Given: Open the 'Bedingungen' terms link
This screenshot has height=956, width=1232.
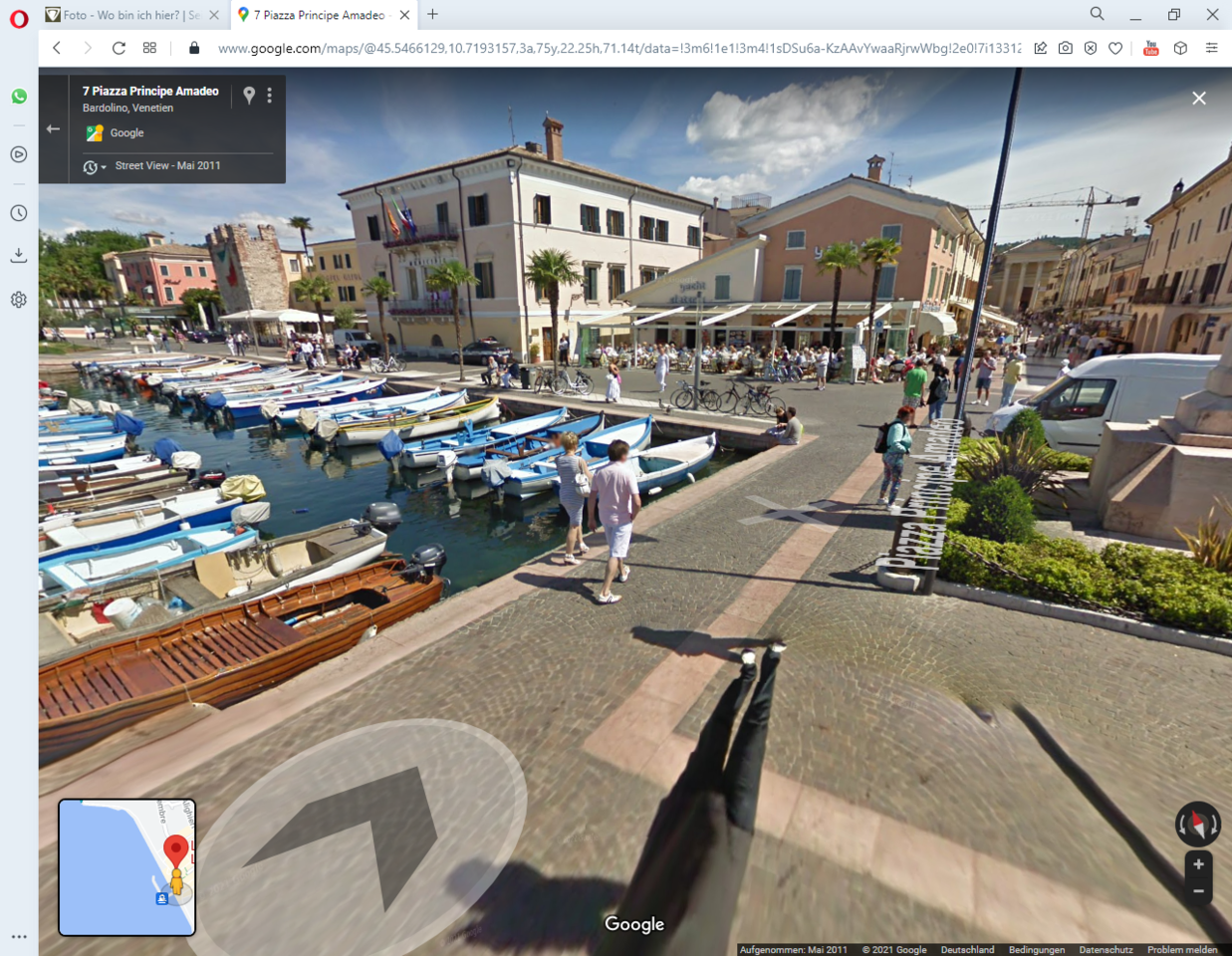Looking at the screenshot, I should pos(1037,950).
